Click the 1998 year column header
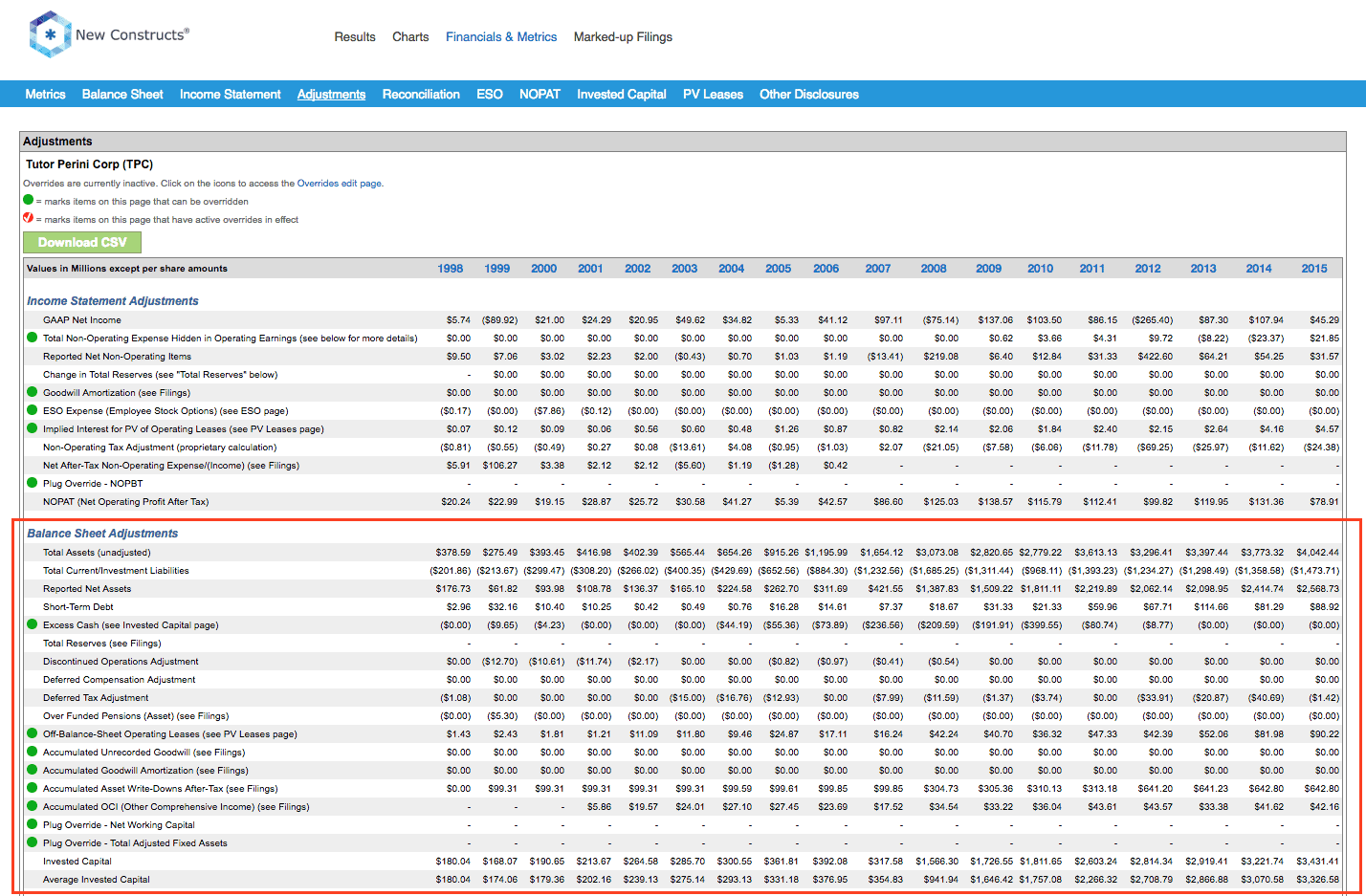This screenshot has height=896, width=1366. coord(450,269)
